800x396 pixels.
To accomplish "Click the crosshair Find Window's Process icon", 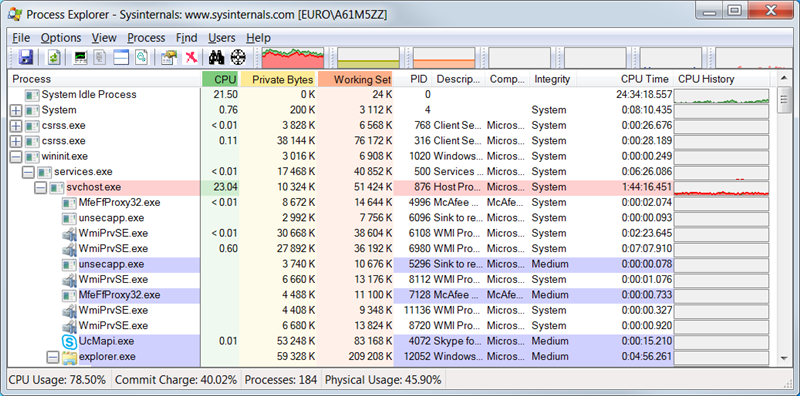I will pos(238,57).
